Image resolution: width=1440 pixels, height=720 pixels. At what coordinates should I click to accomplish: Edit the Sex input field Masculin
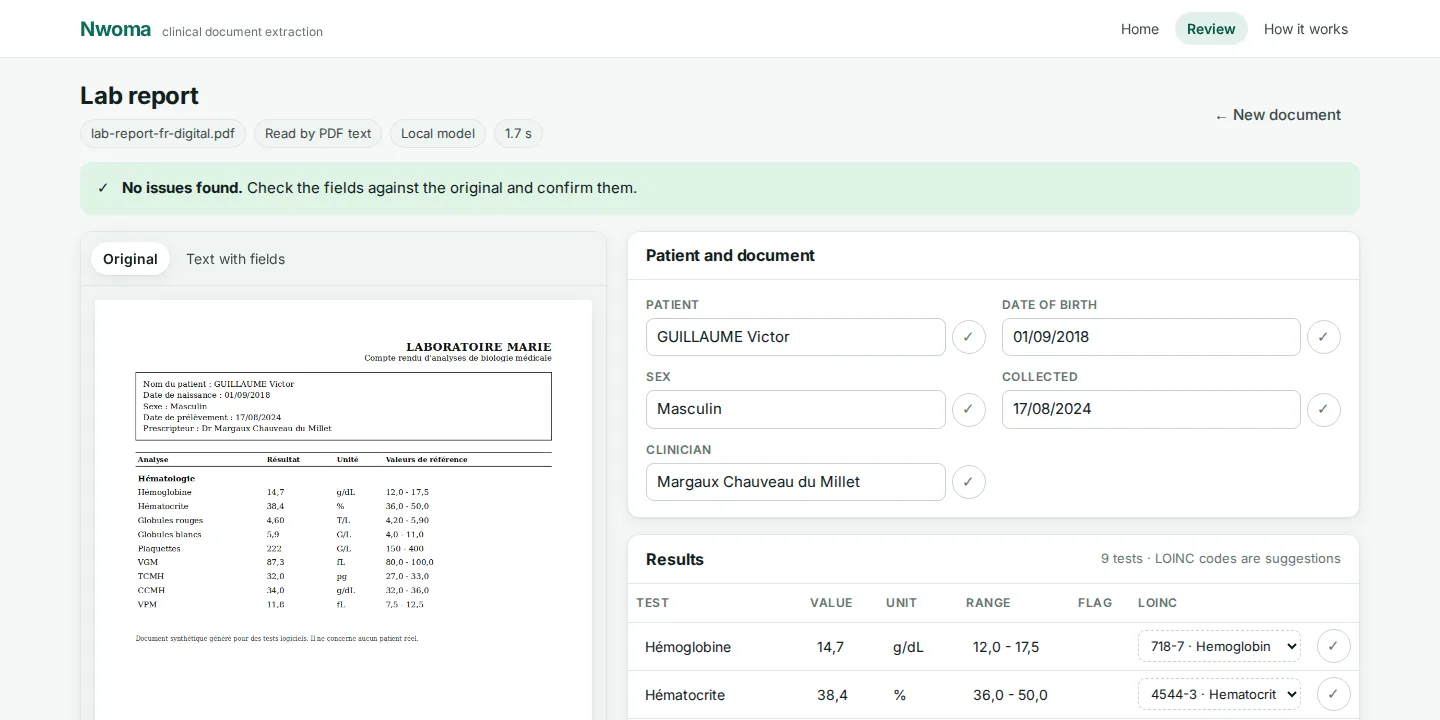point(796,409)
